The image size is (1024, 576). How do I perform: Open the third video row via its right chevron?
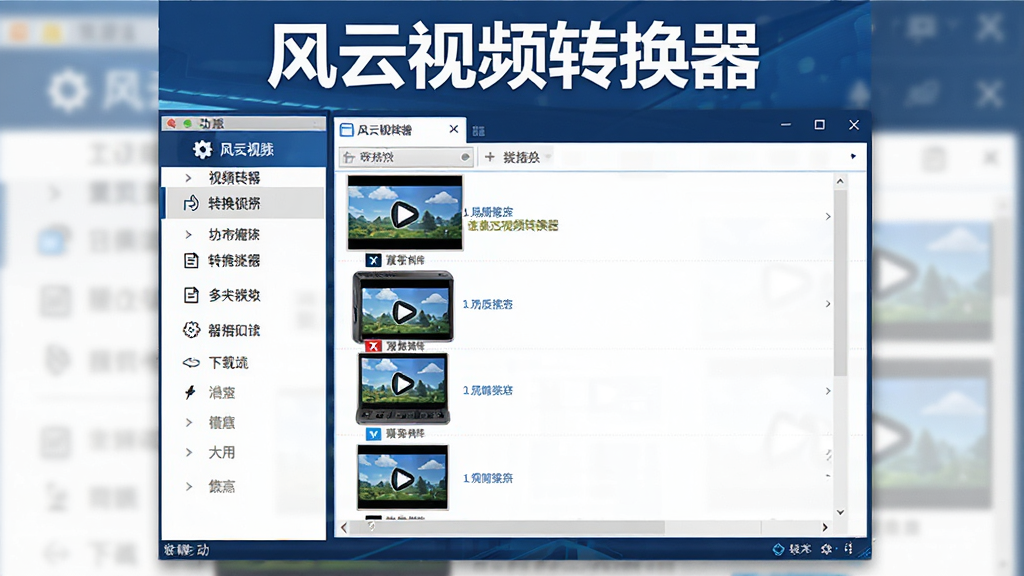tap(828, 391)
